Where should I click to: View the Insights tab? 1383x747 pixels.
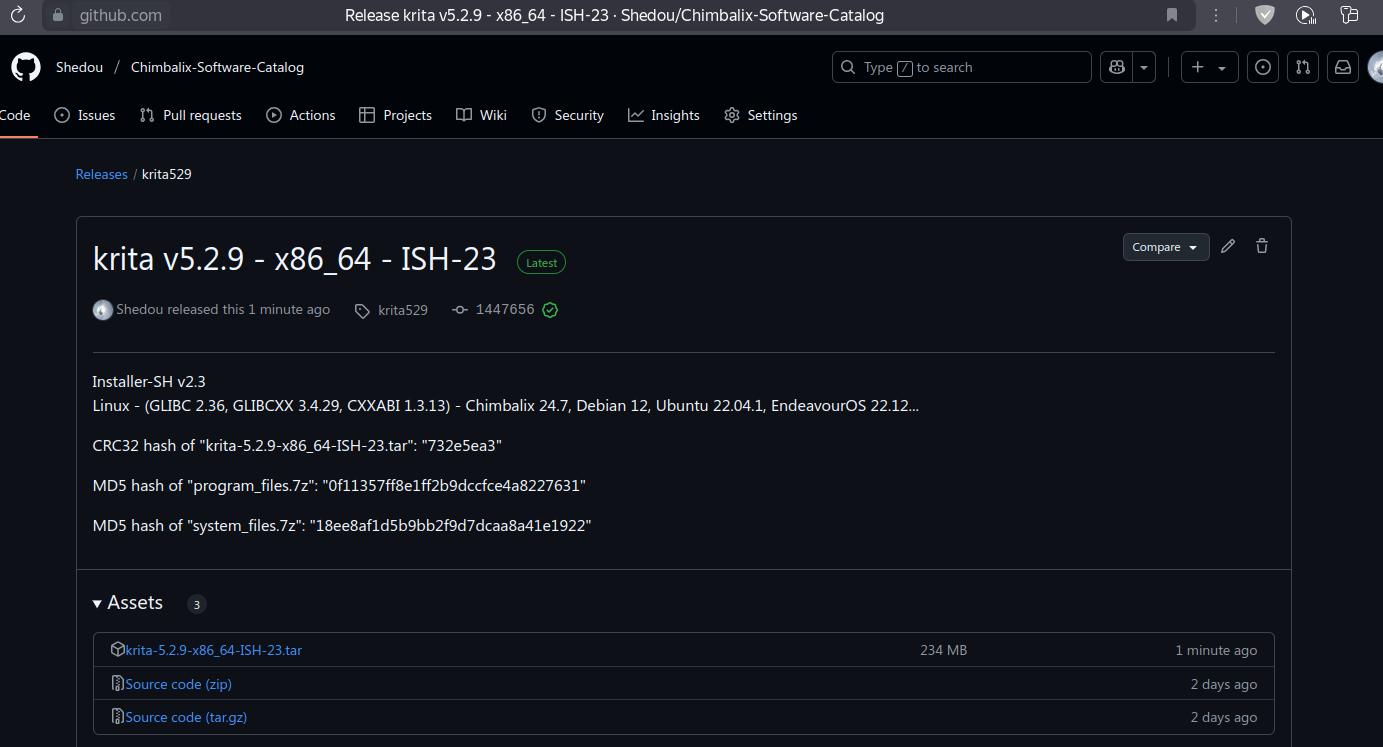click(664, 115)
